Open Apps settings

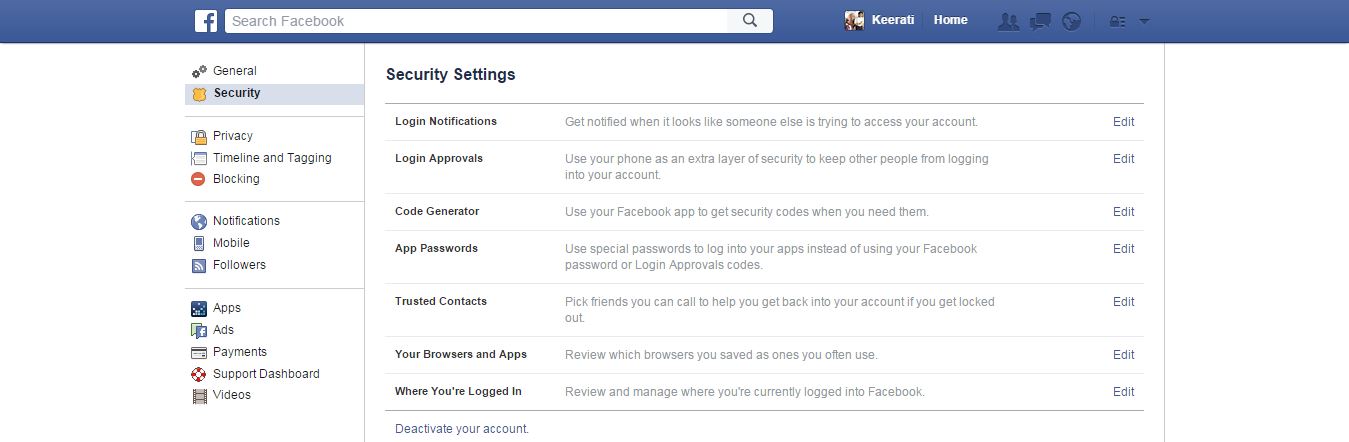pyautogui.click(x=227, y=308)
